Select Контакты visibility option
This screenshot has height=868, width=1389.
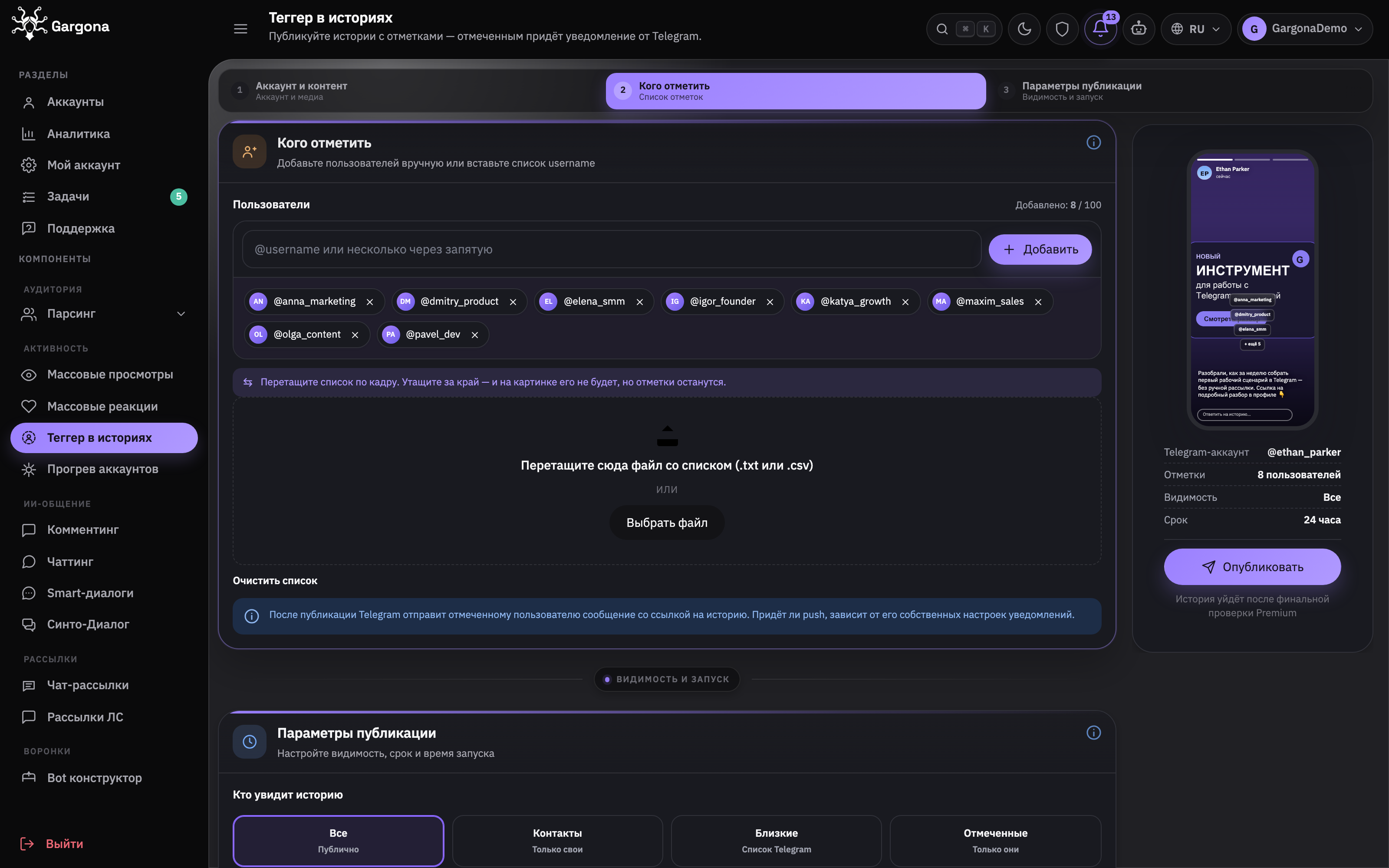click(557, 841)
